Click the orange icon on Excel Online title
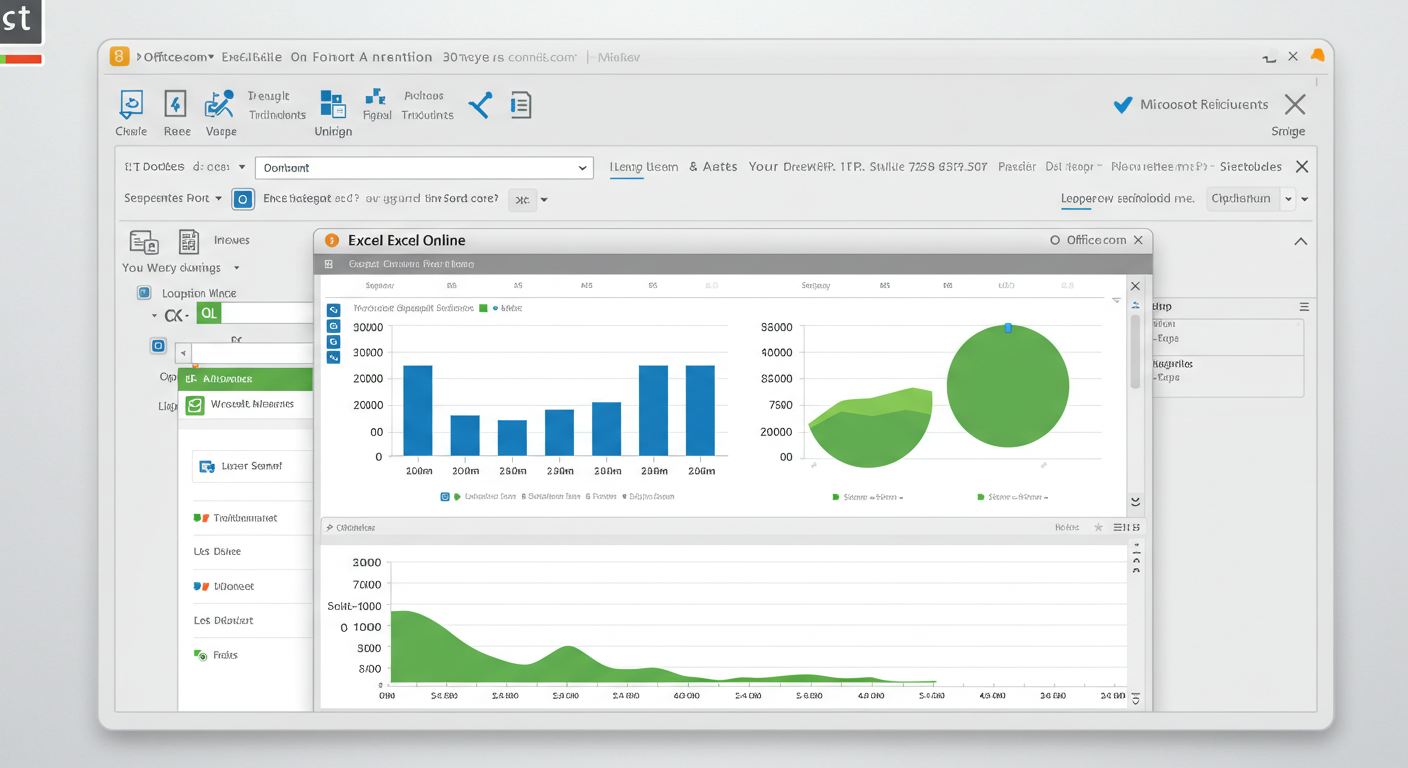The height and width of the screenshot is (768, 1408). click(x=332, y=241)
